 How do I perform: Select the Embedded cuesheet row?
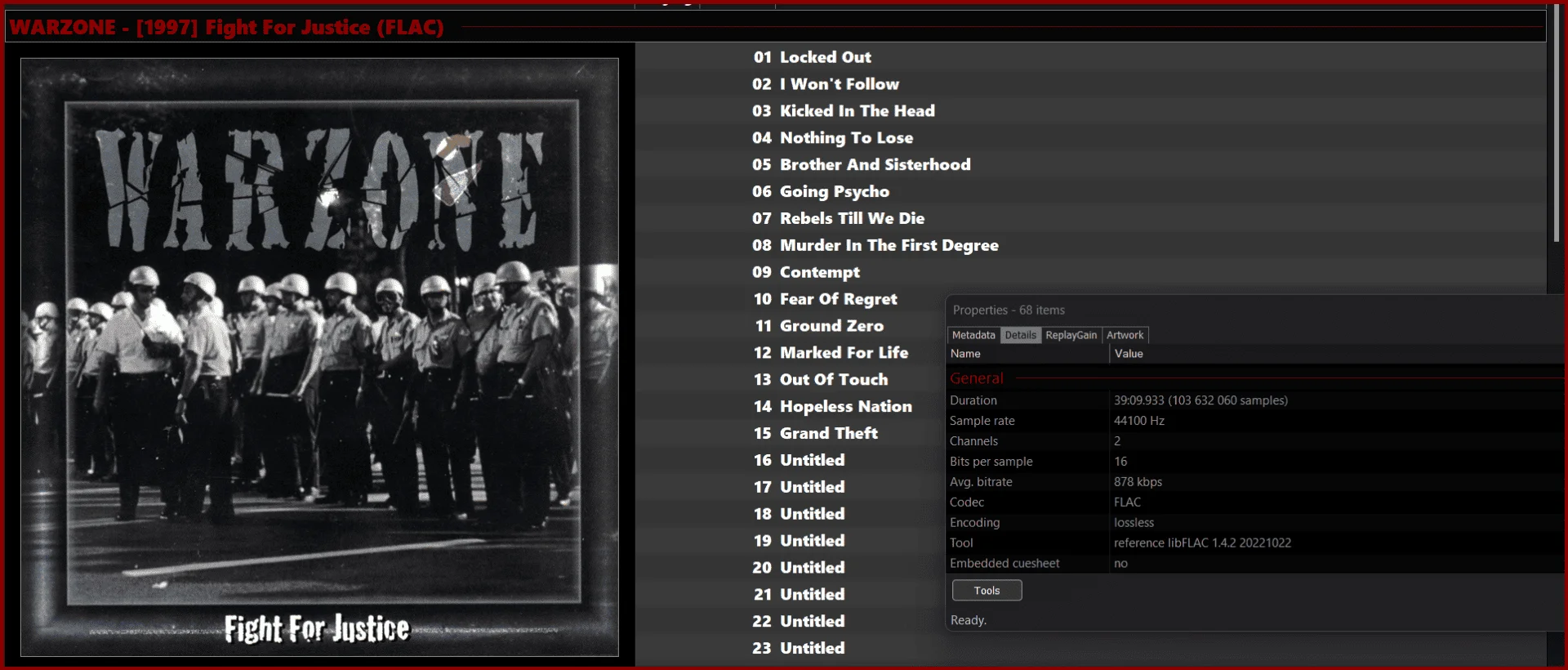pyautogui.click(x=1254, y=564)
